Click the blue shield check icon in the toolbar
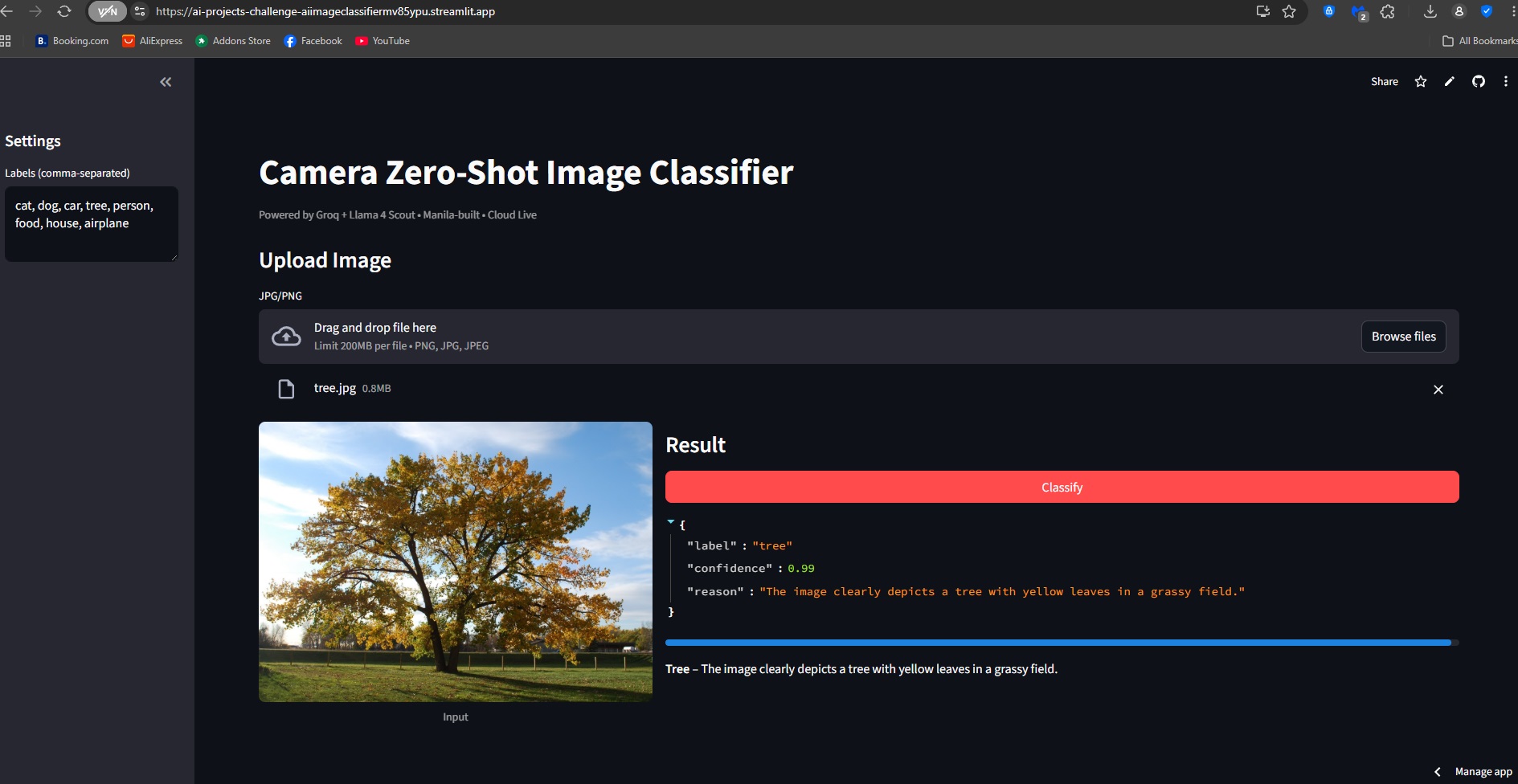Viewport: 1518px width, 784px height. click(x=1487, y=11)
